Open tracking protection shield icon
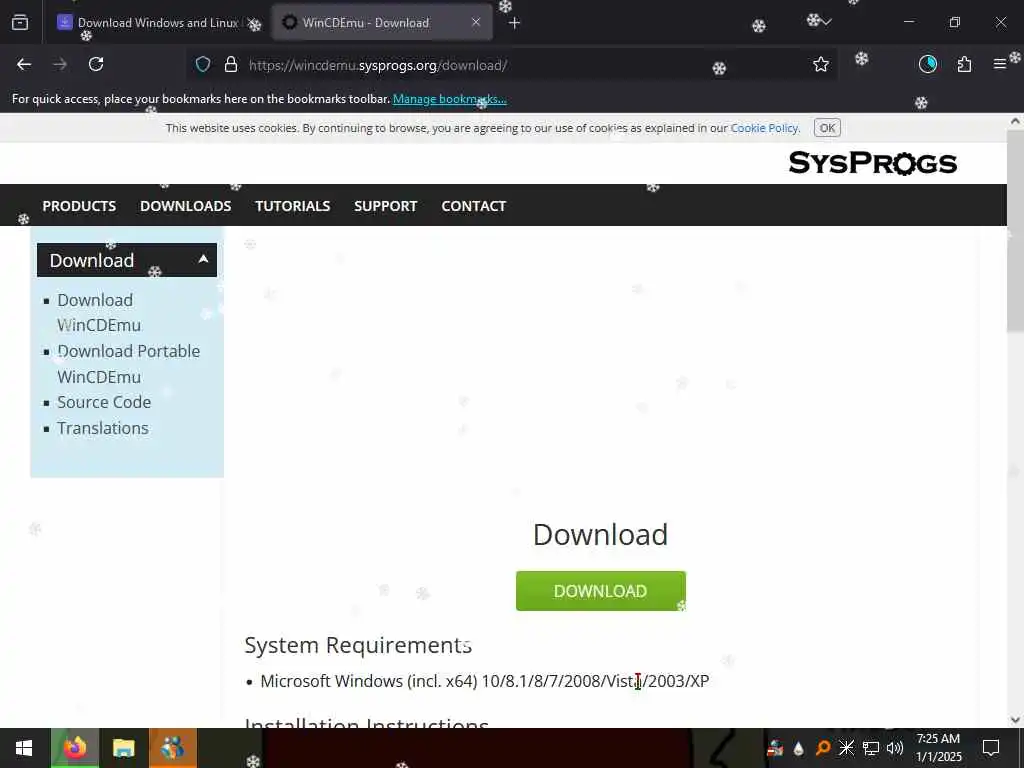This screenshot has width=1024, height=768. coord(203,65)
